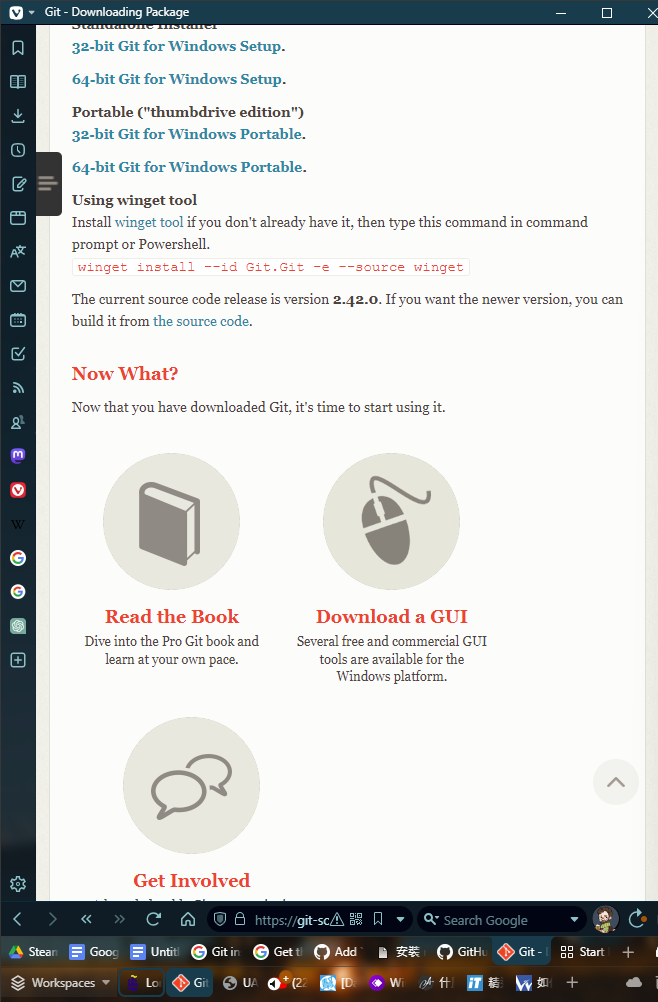Toggle the content blocker shield
658x1002 pixels.
pyautogui.click(x=220, y=920)
